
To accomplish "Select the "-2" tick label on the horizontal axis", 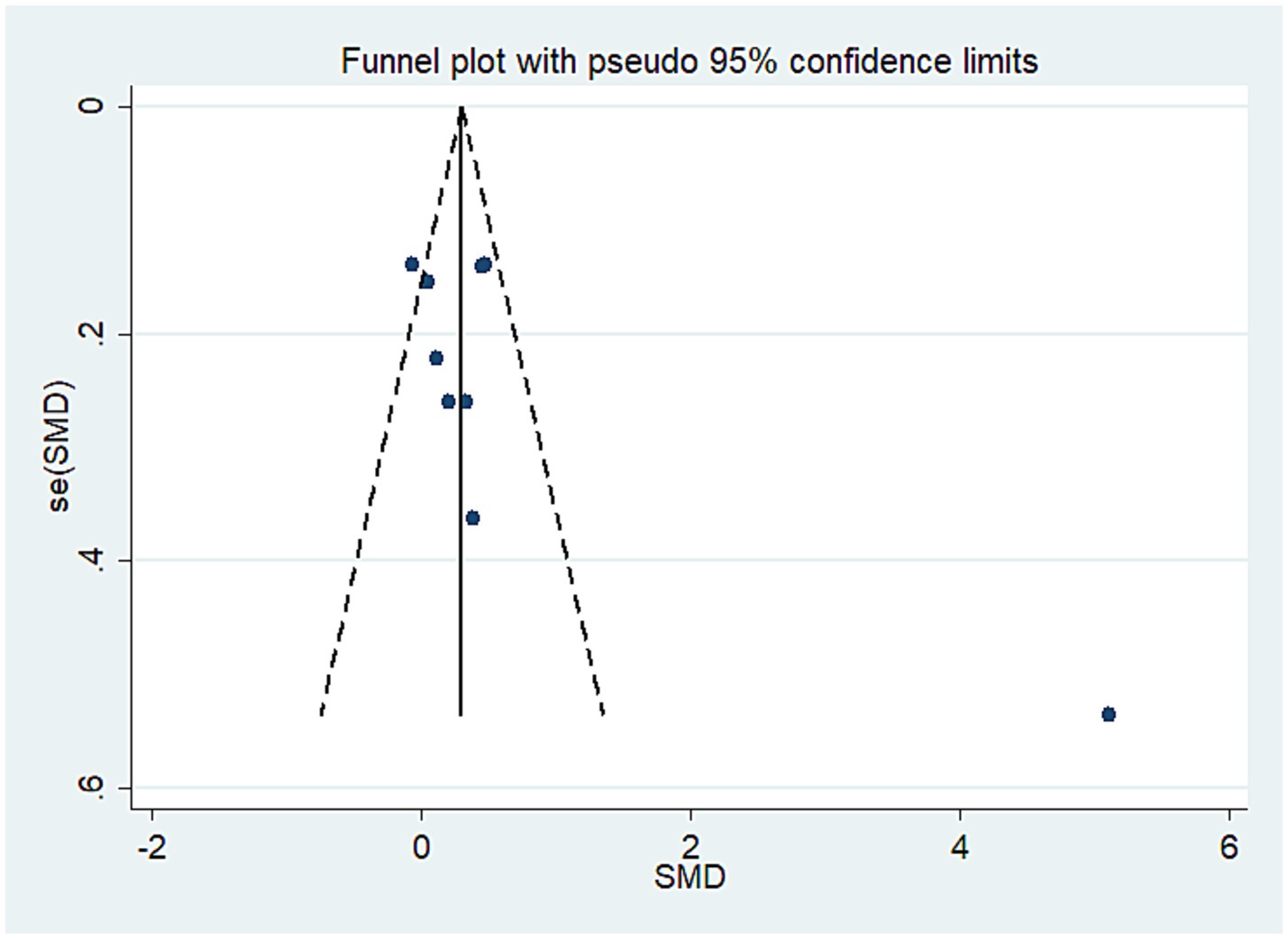I will [151, 848].
